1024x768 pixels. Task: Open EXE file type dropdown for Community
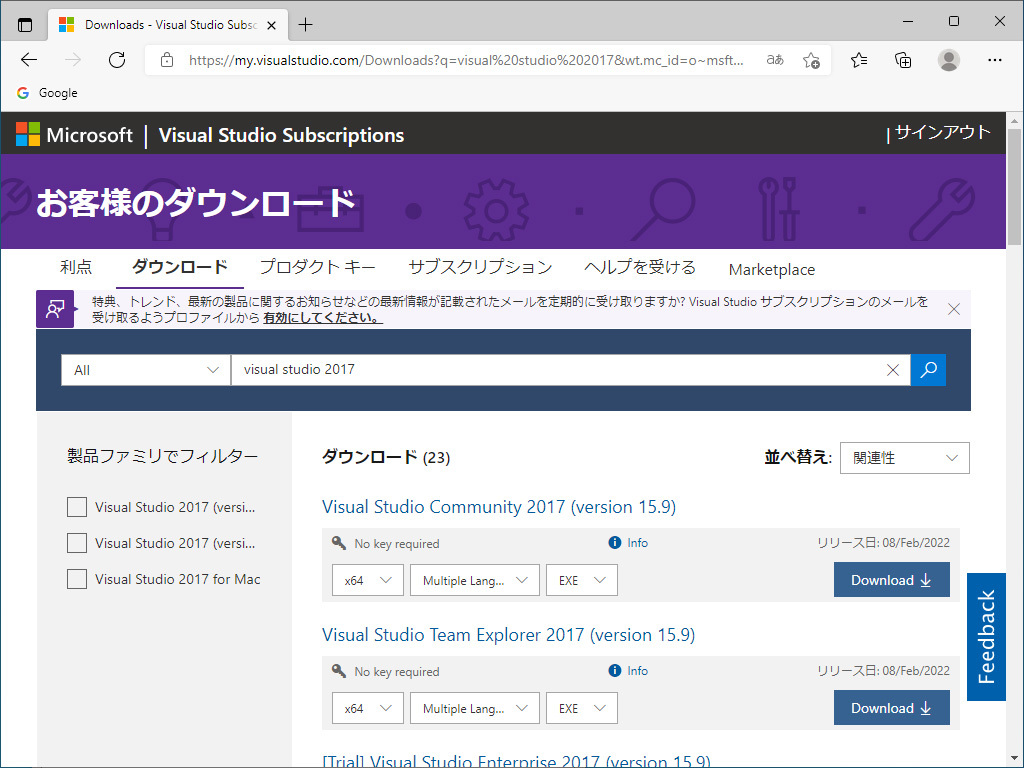[x=581, y=580]
